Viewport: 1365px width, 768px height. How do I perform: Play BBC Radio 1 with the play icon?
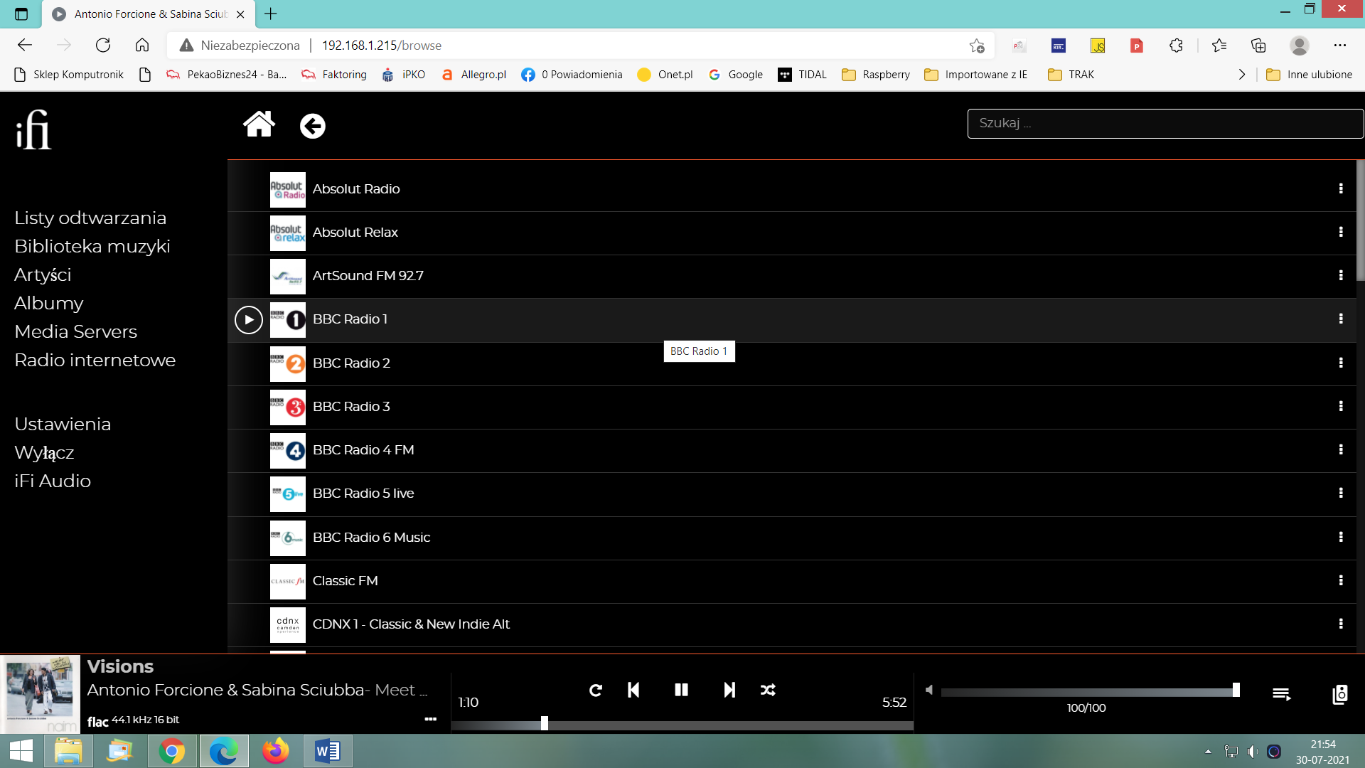tap(248, 320)
